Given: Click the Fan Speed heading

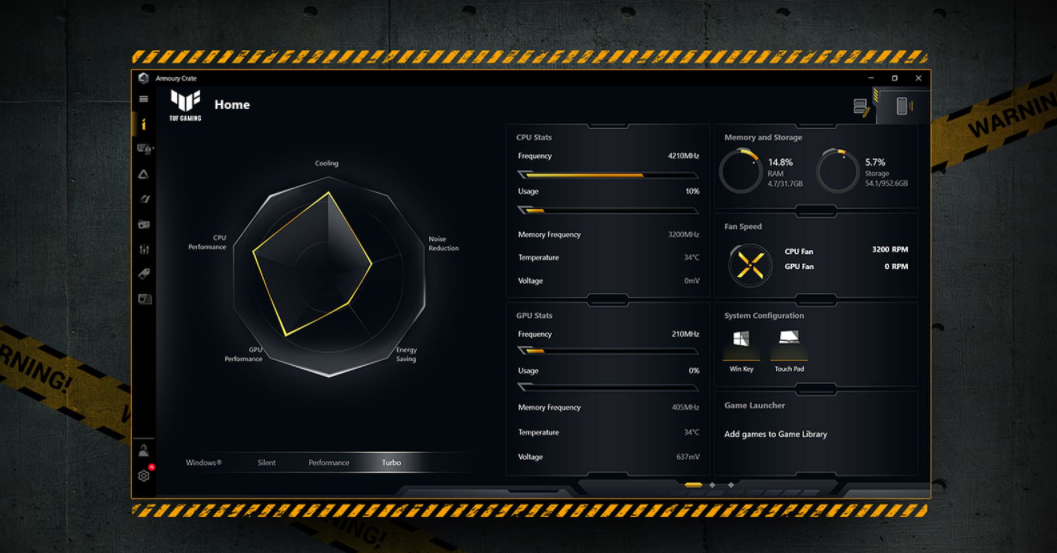Looking at the screenshot, I should pyautogui.click(x=743, y=227).
